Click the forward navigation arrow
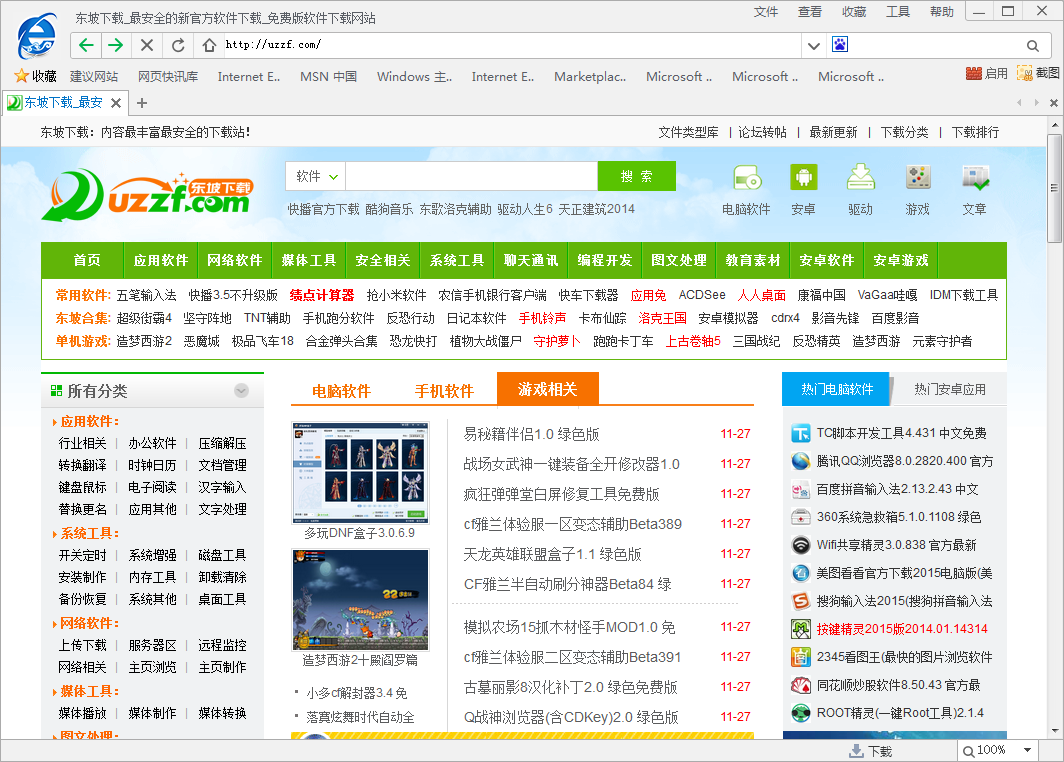Screen dimensions: 1064x762 pyautogui.click(x=116, y=45)
